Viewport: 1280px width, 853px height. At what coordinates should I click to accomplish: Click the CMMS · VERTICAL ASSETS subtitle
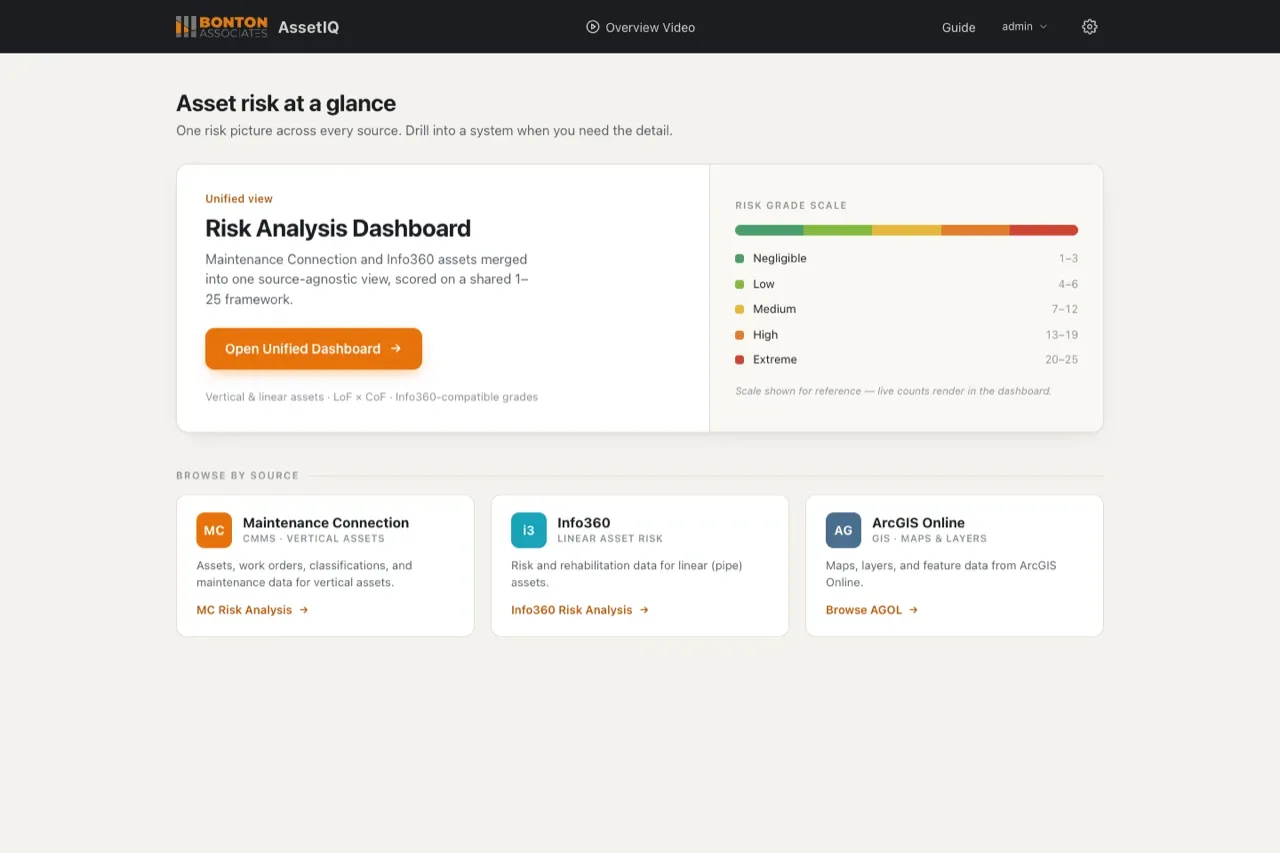point(314,538)
